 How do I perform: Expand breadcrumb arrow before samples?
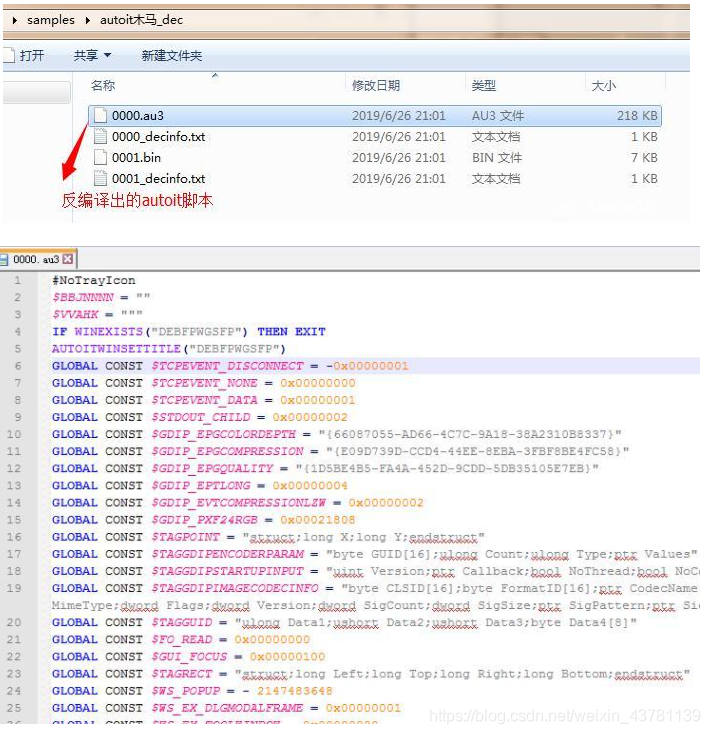[15, 20]
